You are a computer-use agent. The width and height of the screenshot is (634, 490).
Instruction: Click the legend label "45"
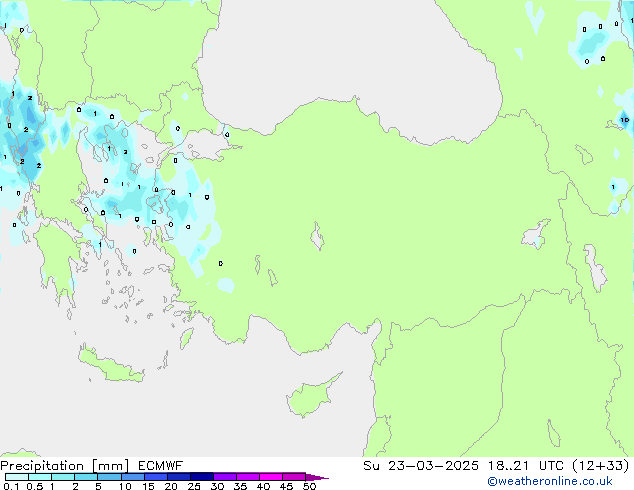pos(286,486)
